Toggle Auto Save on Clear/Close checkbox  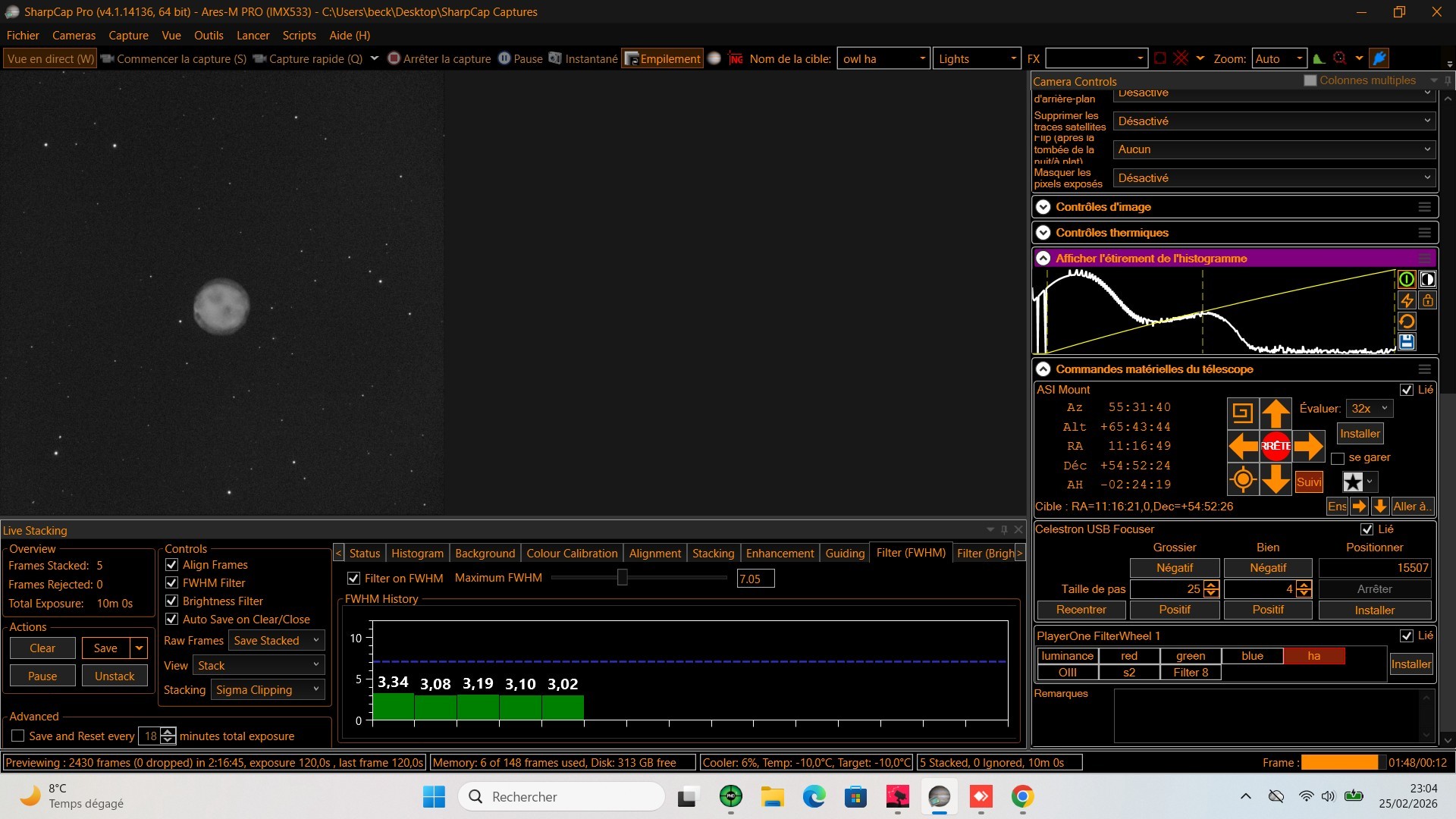coord(172,620)
